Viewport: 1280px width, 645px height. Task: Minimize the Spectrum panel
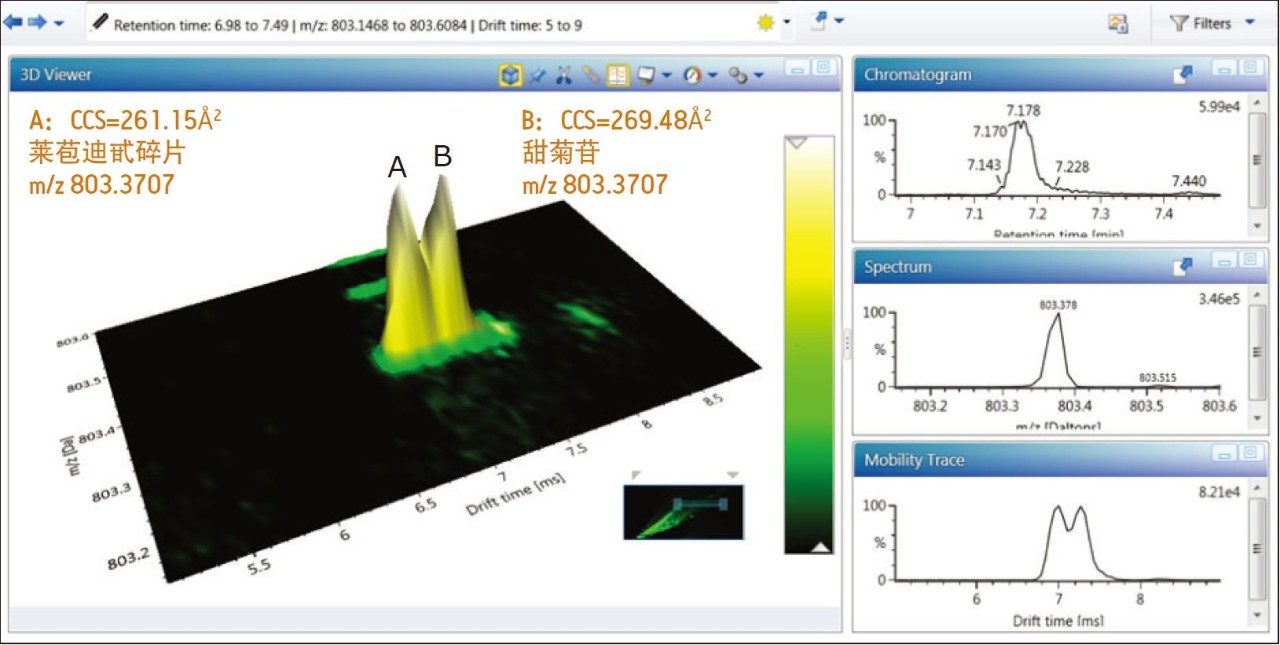tap(1223, 260)
